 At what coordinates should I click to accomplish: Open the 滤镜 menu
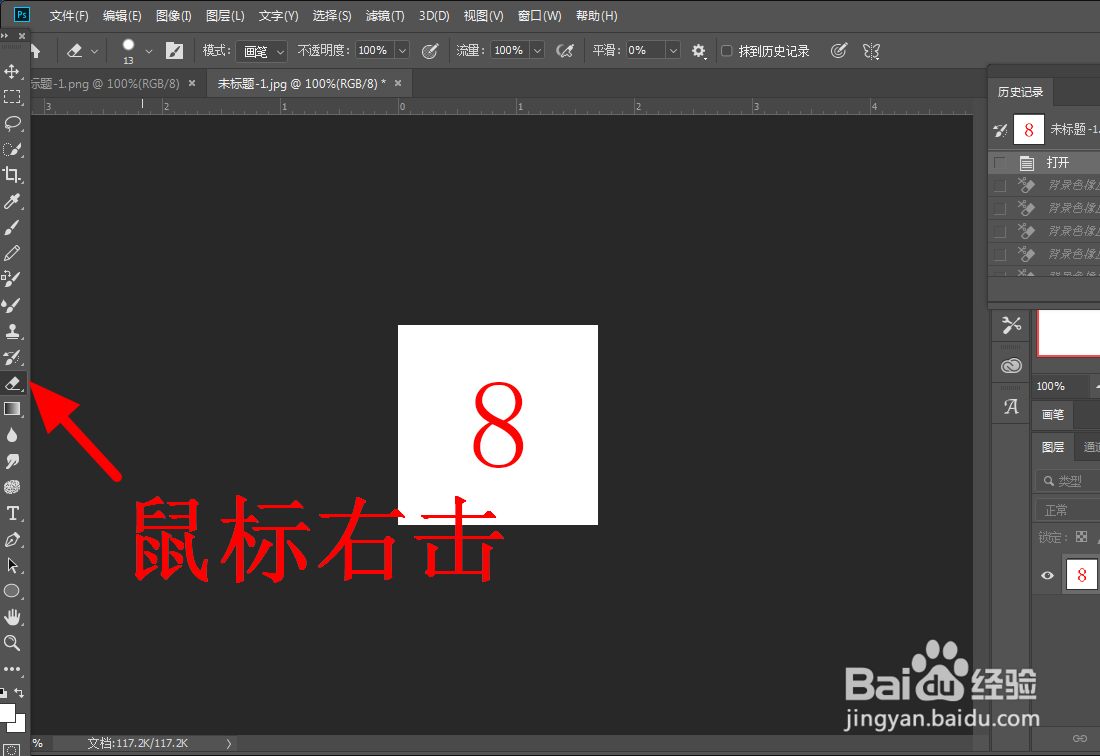385,15
